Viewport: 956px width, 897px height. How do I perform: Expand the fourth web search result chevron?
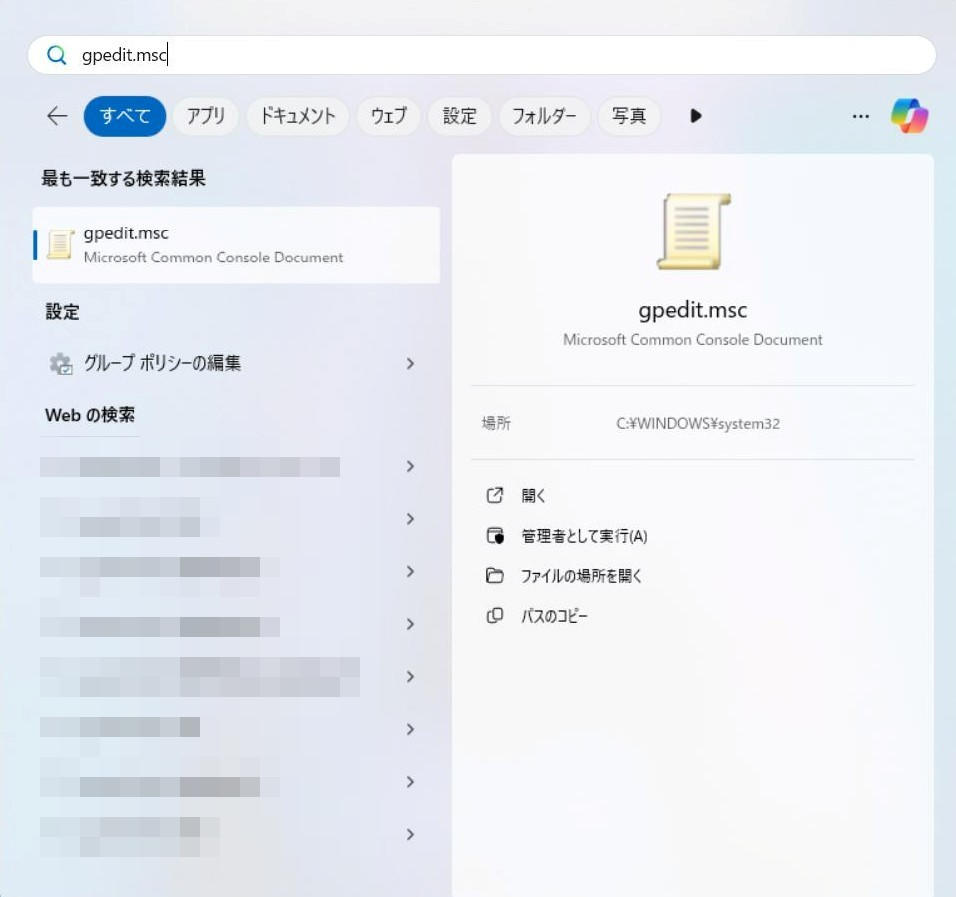coord(410,624)
